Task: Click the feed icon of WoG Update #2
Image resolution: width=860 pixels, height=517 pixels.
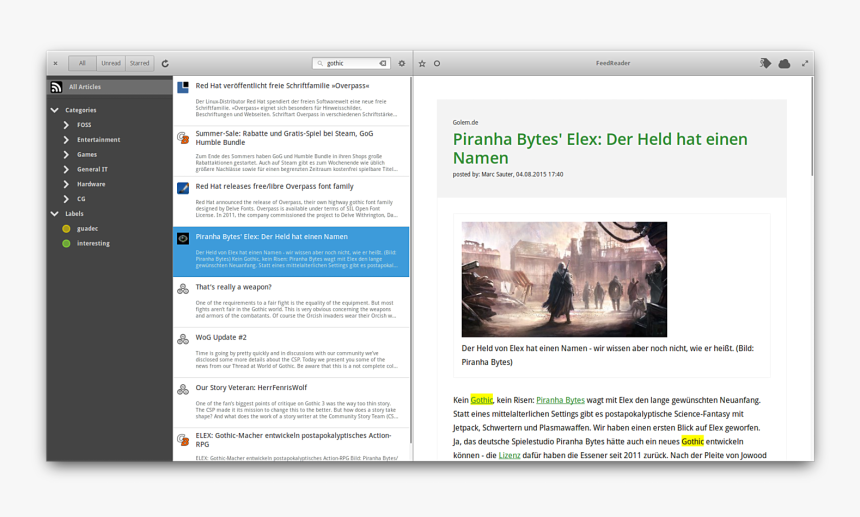Action: (183, 339)
